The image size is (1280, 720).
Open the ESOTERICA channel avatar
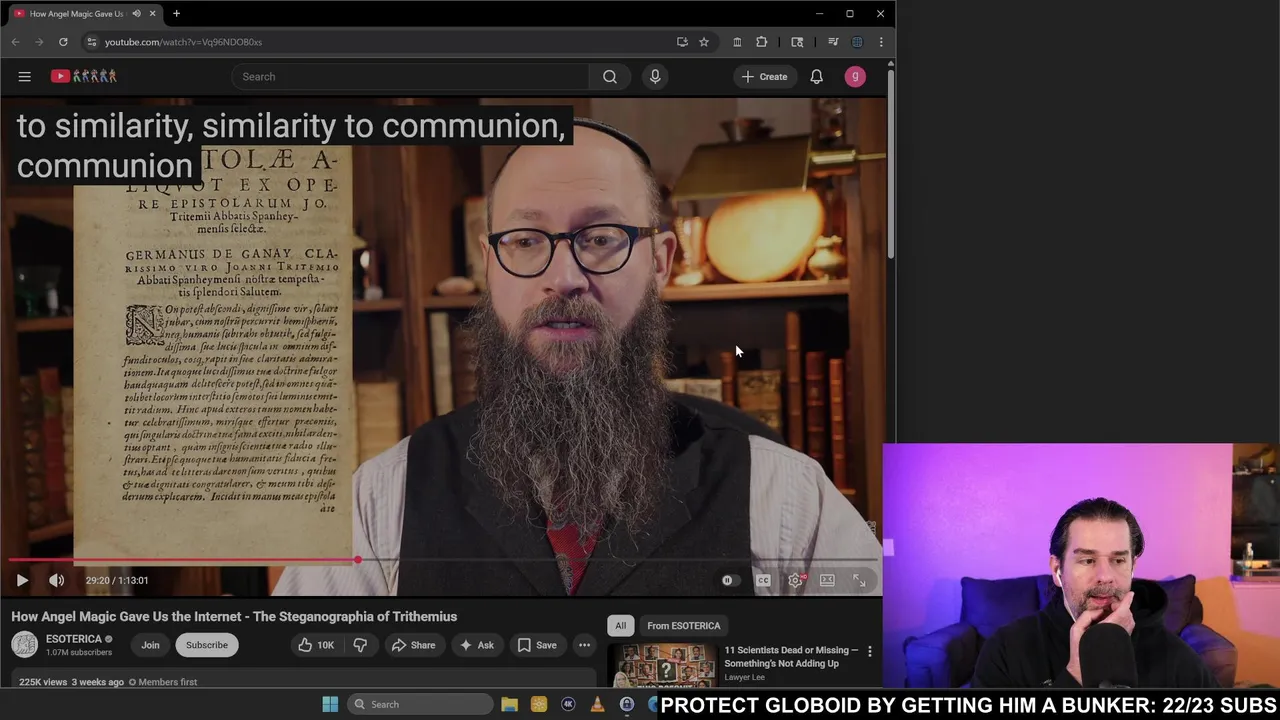(24, 645)
